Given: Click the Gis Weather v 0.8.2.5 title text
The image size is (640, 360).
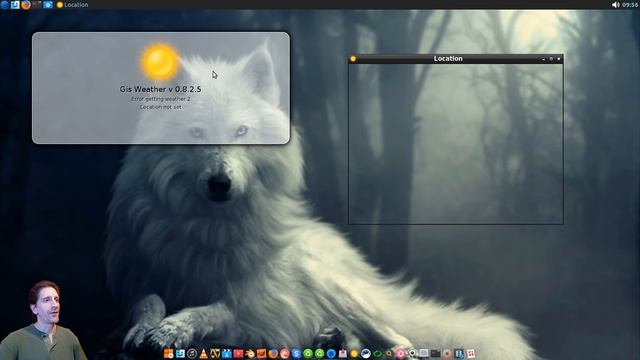Looking at the screenshot, I should [160, 89].
